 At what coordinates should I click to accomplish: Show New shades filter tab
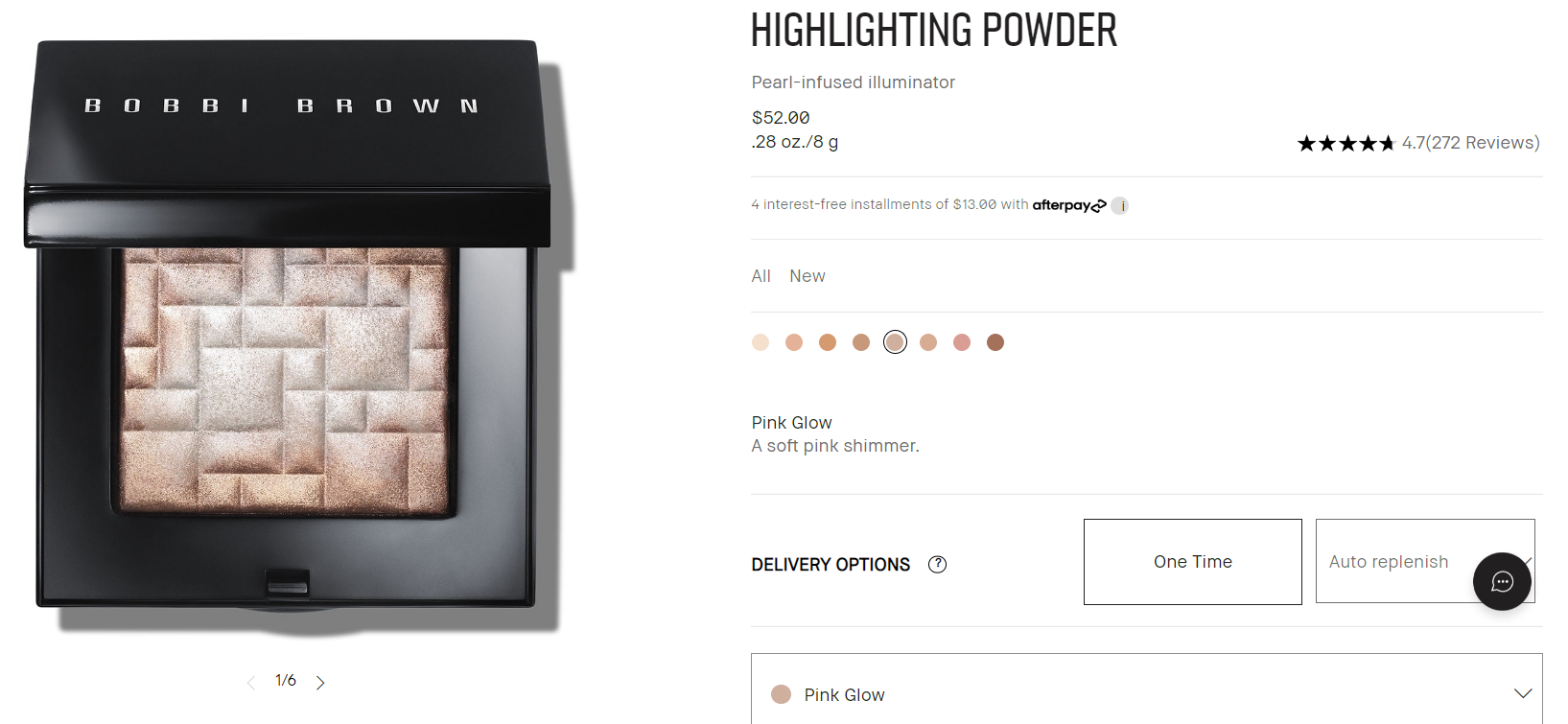click(x=807, y=276)
